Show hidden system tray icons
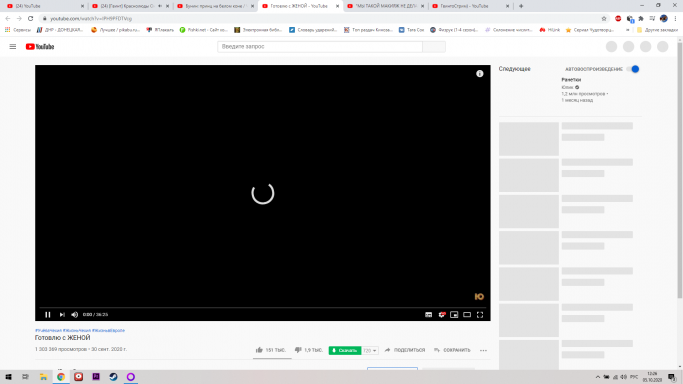Screen dimensions: 683x384 pos(598,377)
